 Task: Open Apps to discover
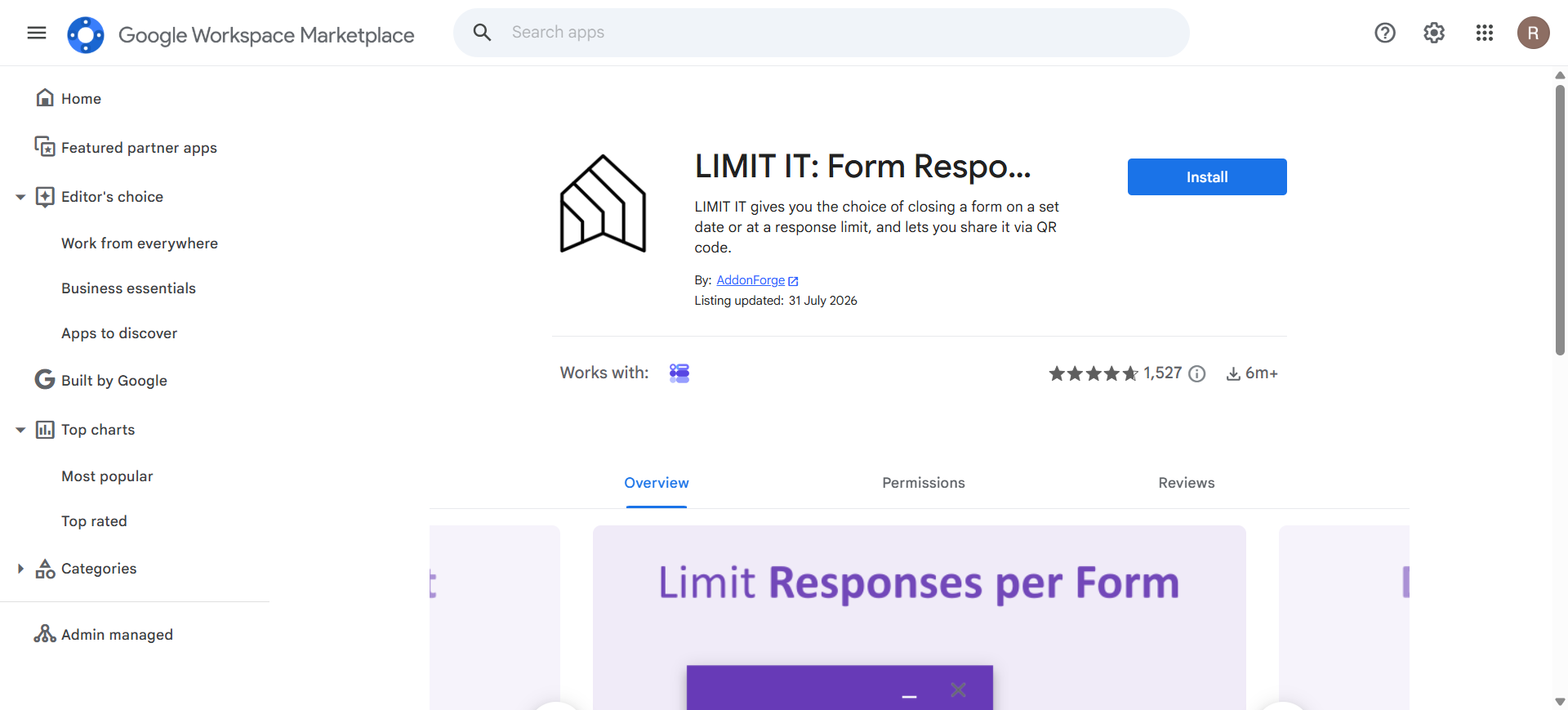coord(119,333)
